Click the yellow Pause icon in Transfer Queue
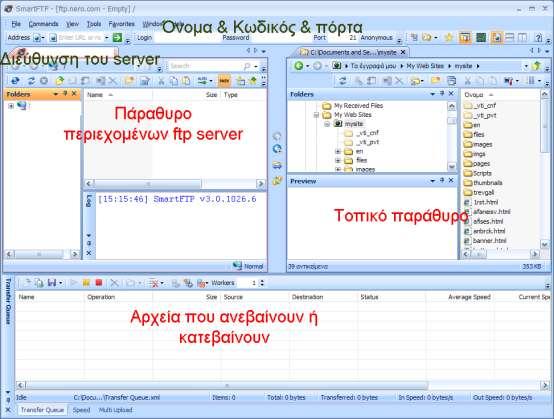This screenshot has height=419, width=554. click(86, 283)
